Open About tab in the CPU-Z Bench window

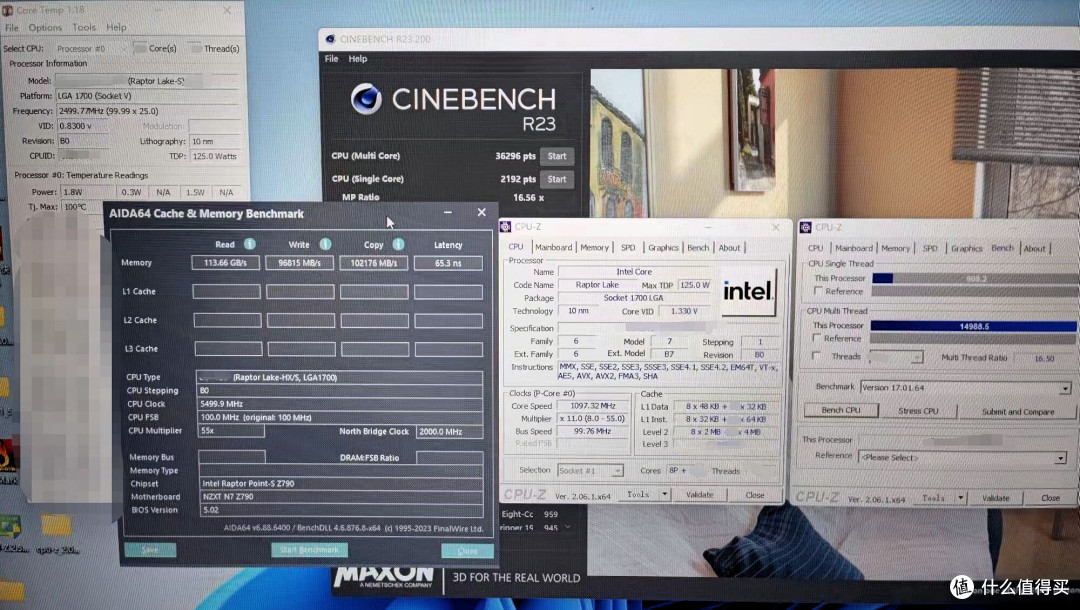point(1034,249)
